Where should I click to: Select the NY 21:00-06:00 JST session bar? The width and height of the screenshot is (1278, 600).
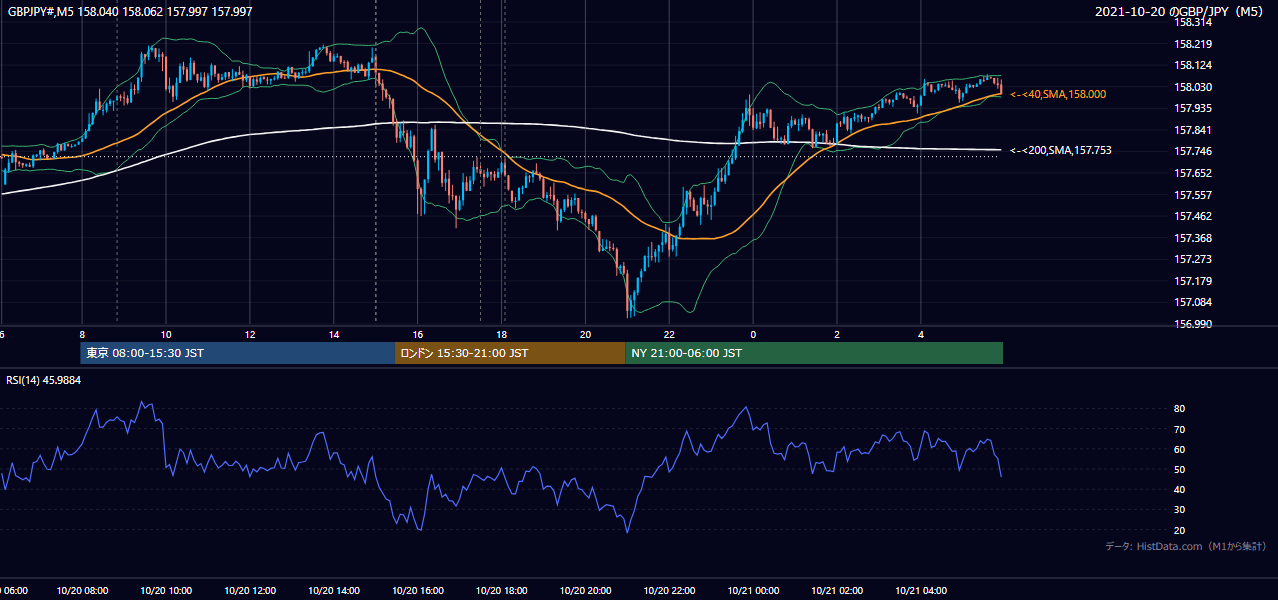(814, 353)
